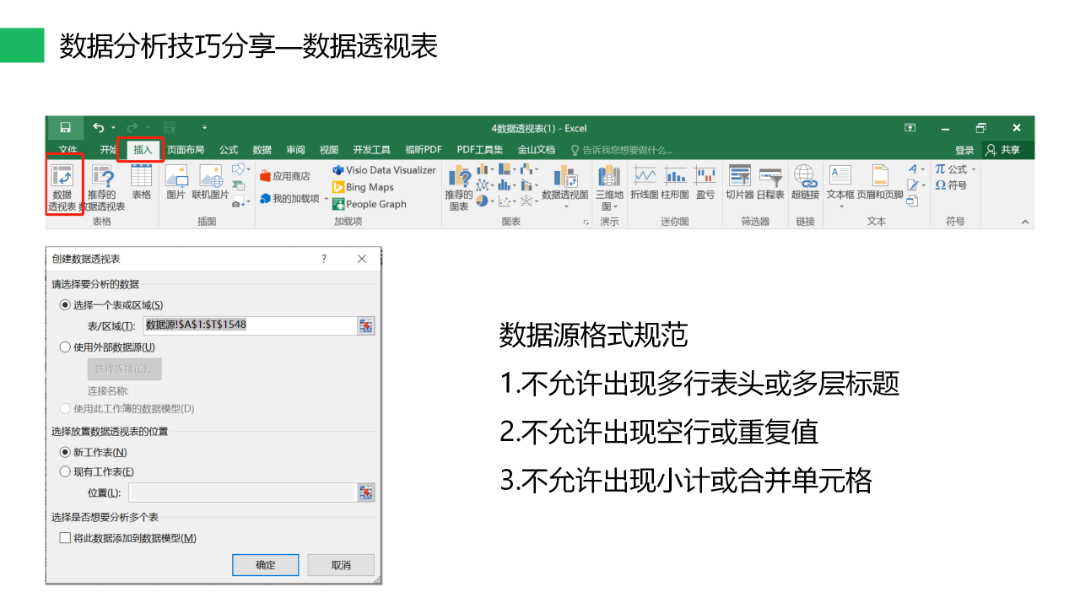
Task: Insert a 超链接 hyperlink
Action: [x=805, y=182]
